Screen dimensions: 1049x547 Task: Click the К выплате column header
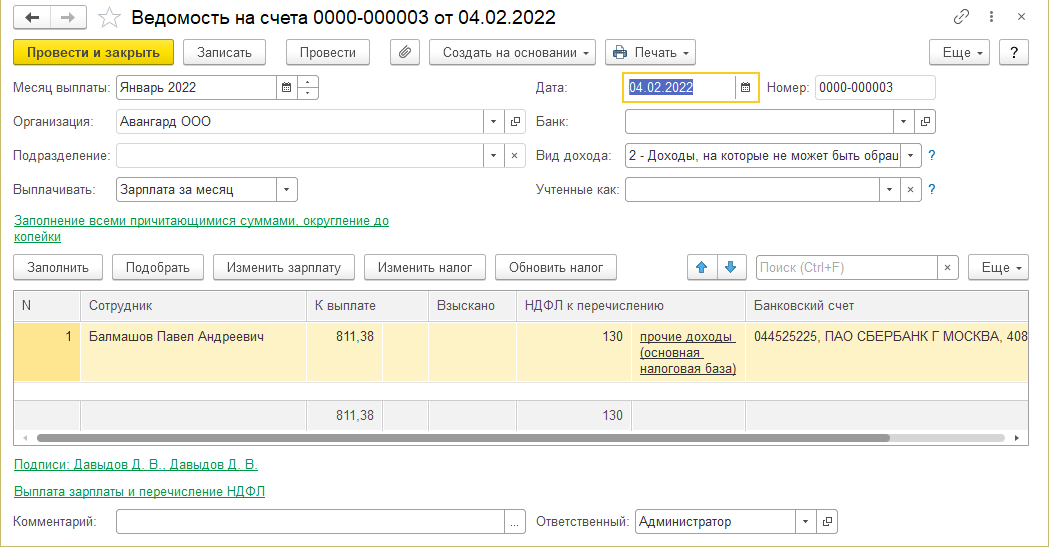pos(367,306)
